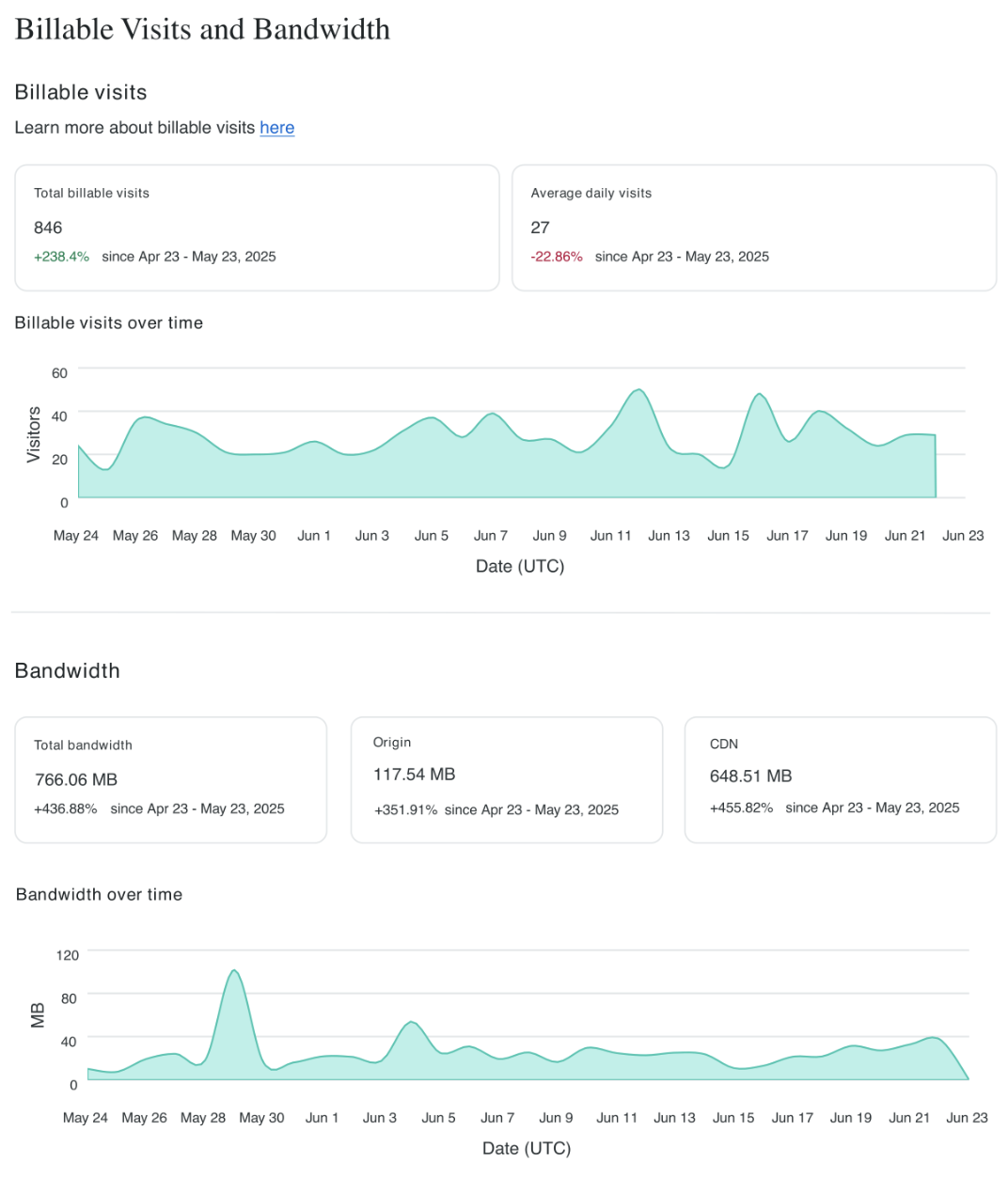
Task: Open the "here" billable visits link
Action: pyautogui.click(x=276, y=128)
